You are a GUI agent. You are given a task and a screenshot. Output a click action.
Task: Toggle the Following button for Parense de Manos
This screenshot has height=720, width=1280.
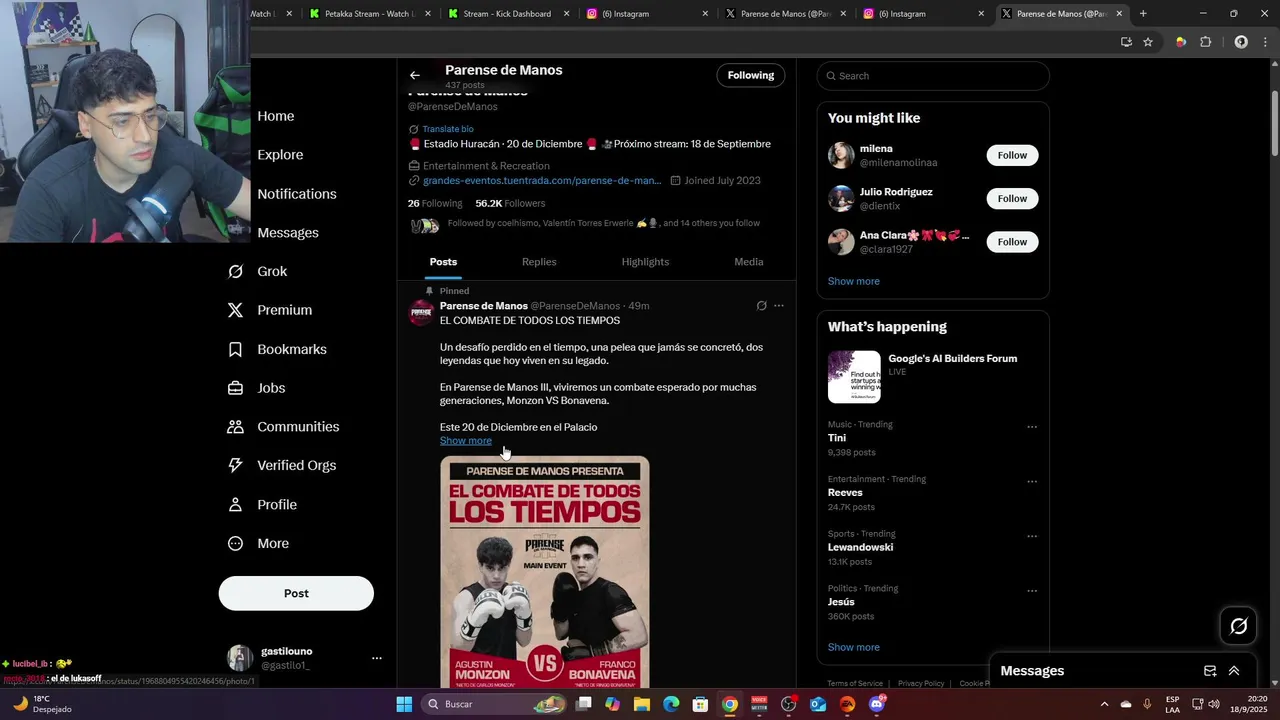point(751,75)
